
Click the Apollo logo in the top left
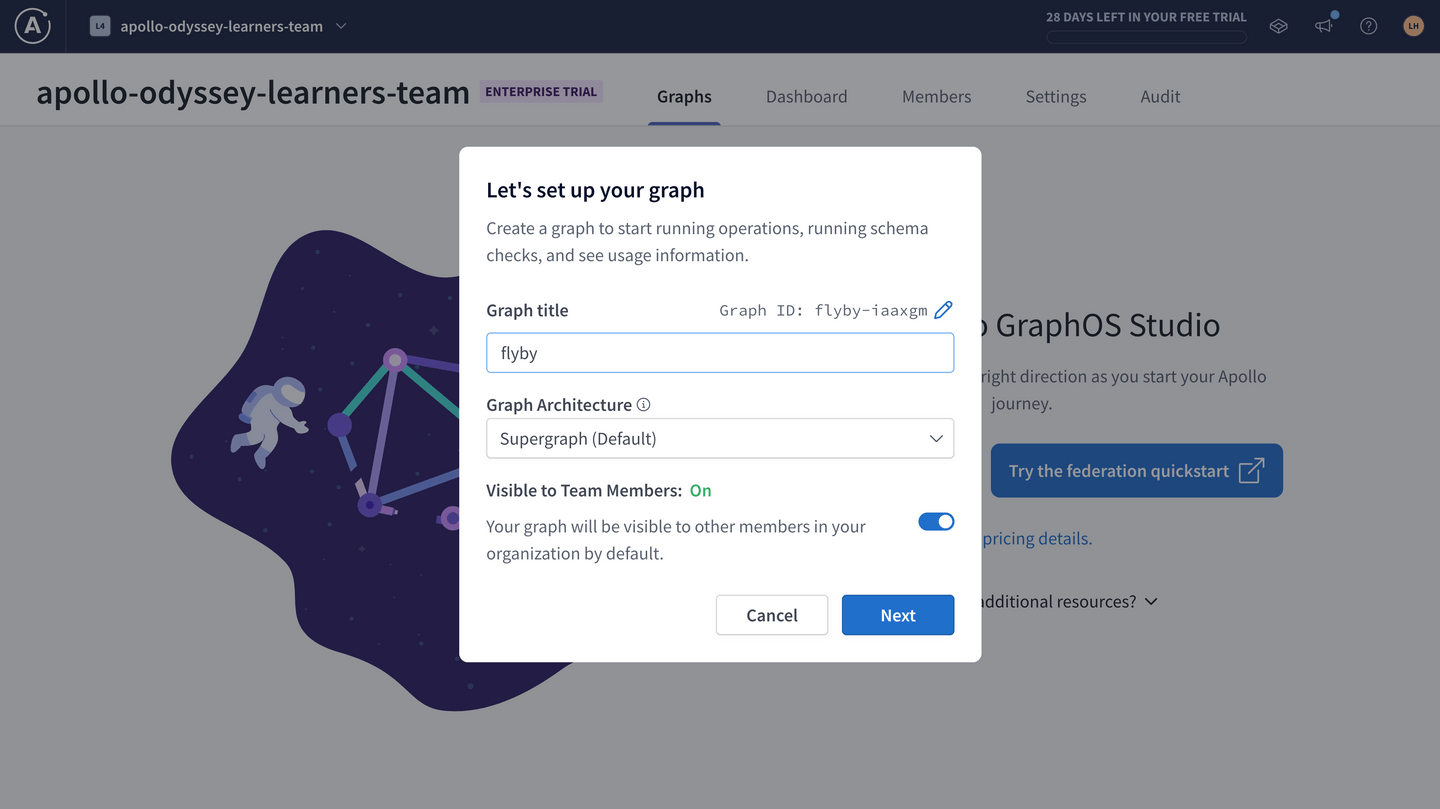(32, 26)
